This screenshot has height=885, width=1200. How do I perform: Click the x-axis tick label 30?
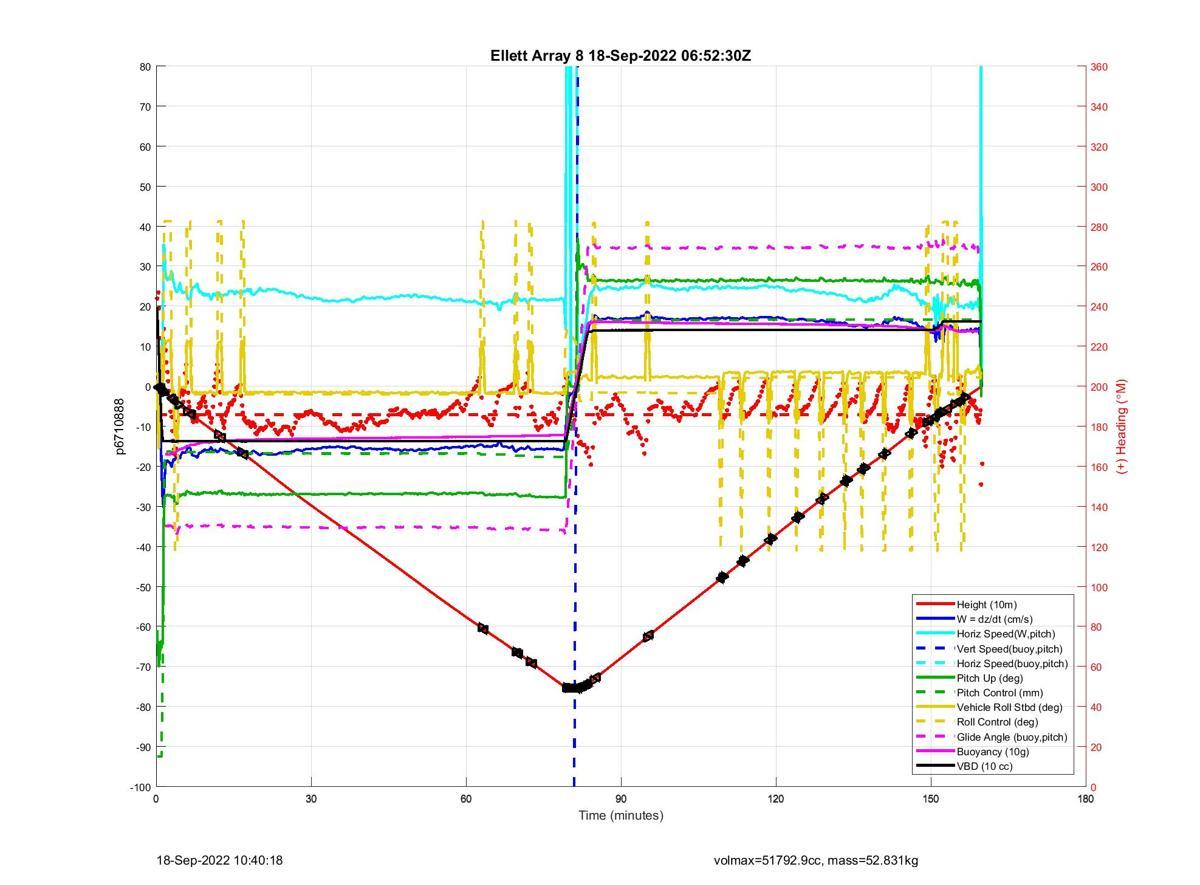[311, 799]
